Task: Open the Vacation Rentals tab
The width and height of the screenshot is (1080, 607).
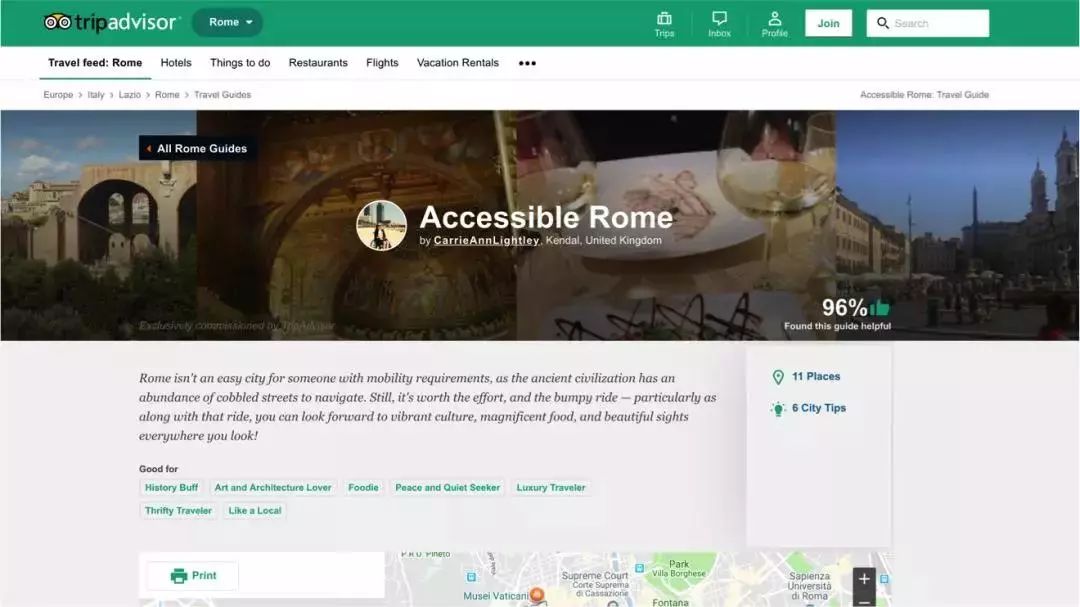Action: pos(457,63)
